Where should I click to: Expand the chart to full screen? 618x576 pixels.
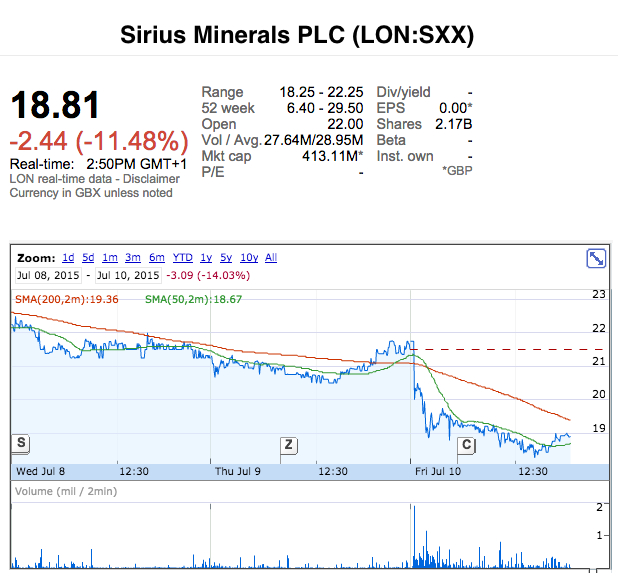tap(596, 259)
